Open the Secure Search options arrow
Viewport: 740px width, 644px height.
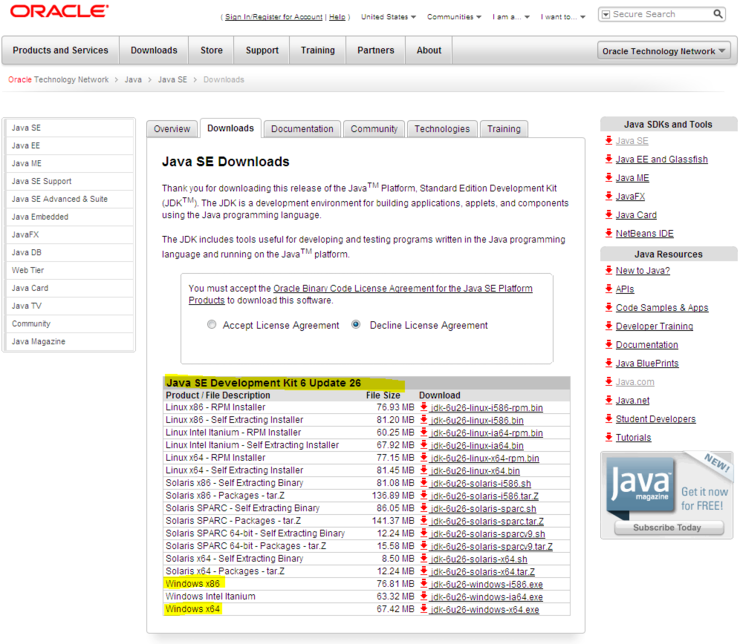point(606,15)
